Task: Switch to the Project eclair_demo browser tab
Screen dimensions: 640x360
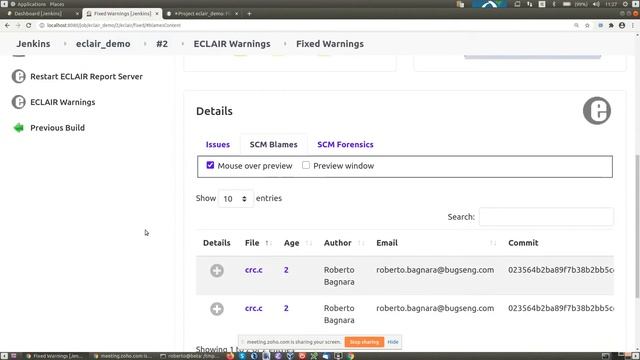Action: 202,13
